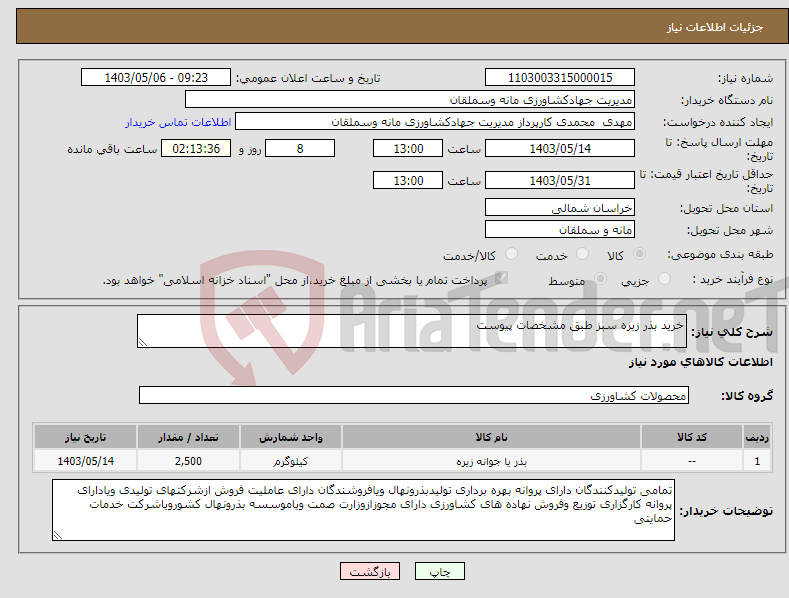789x598 pixels.
Task: Click the چاپ print button
Action: (440, 571)
